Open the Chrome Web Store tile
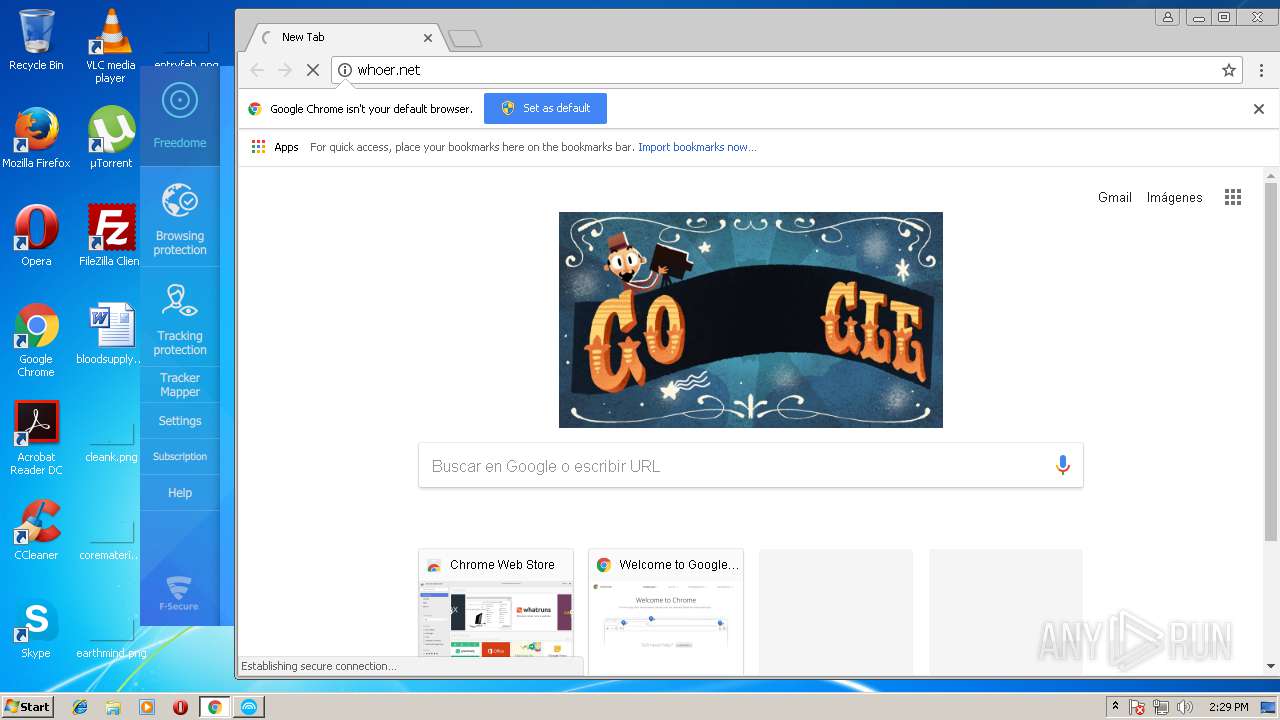Viewport: 1280px width, 720px height. (496, 610)
